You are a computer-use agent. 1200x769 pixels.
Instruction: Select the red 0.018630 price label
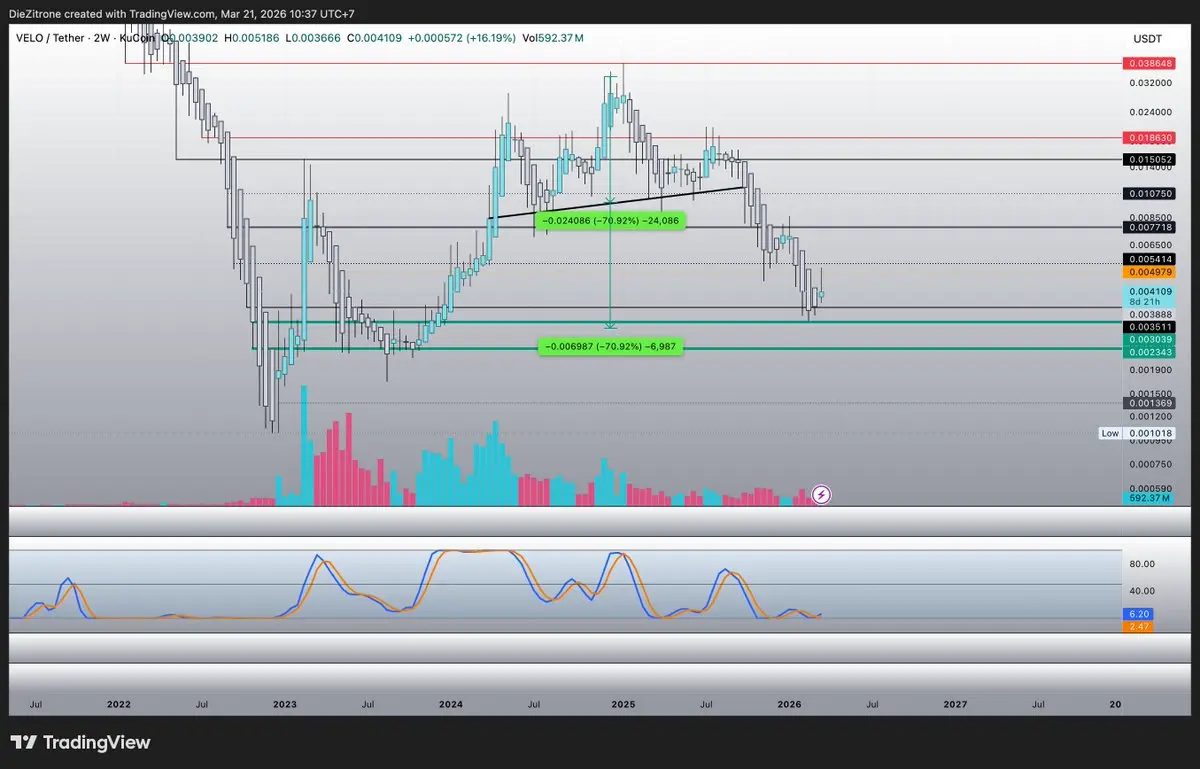1150,137
